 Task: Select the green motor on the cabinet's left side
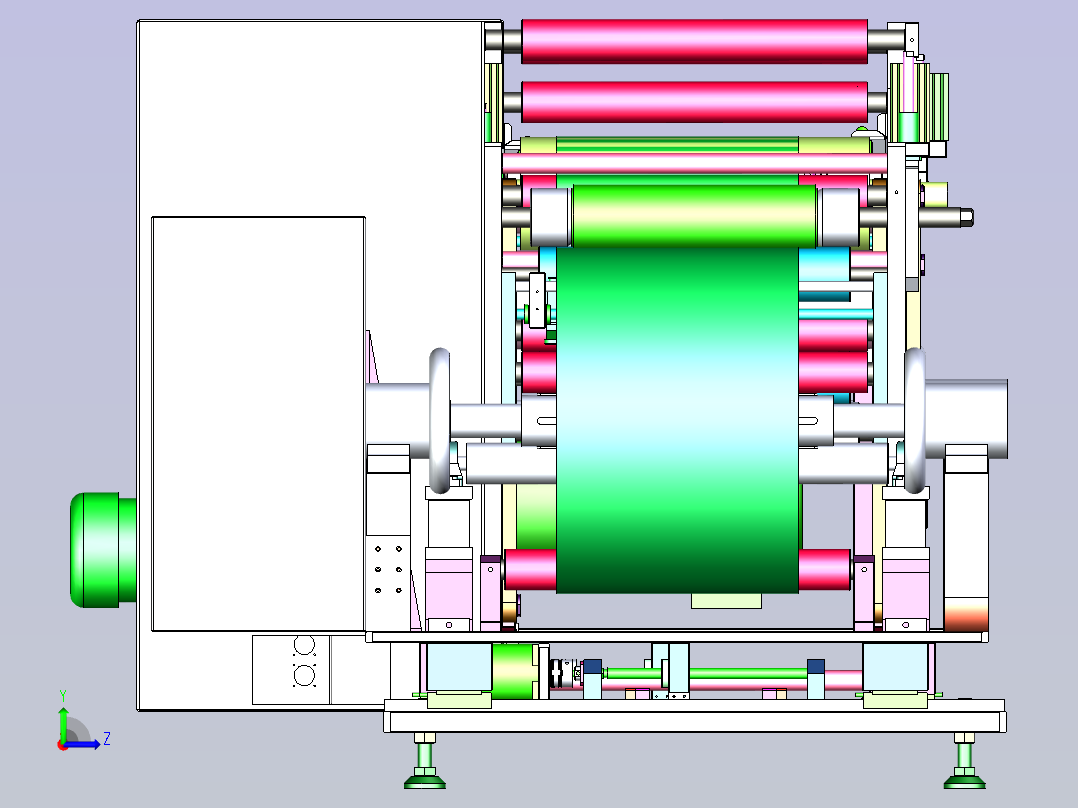coord(103,550)
